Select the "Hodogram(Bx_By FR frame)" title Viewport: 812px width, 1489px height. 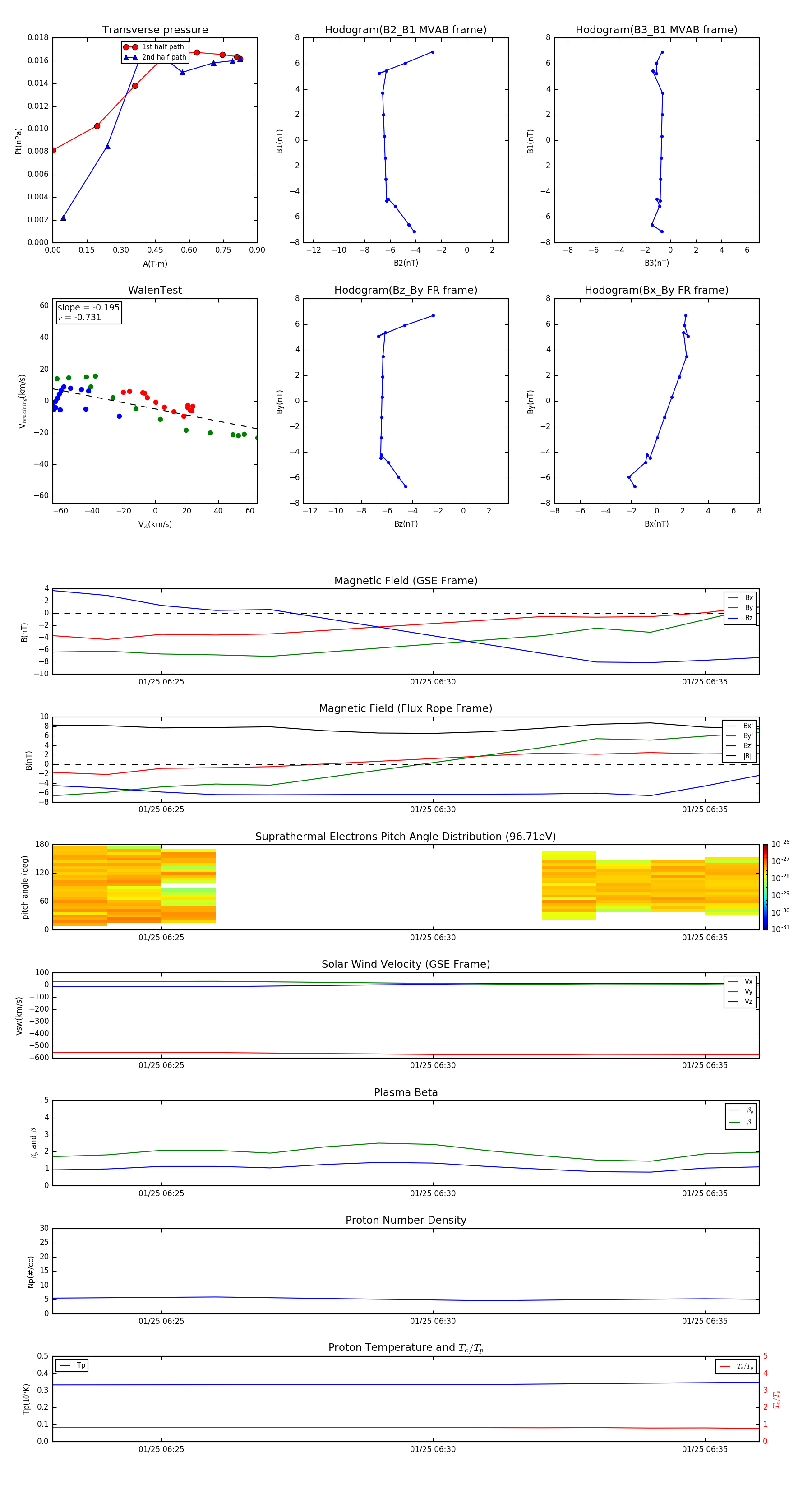(x=656, y=290)
